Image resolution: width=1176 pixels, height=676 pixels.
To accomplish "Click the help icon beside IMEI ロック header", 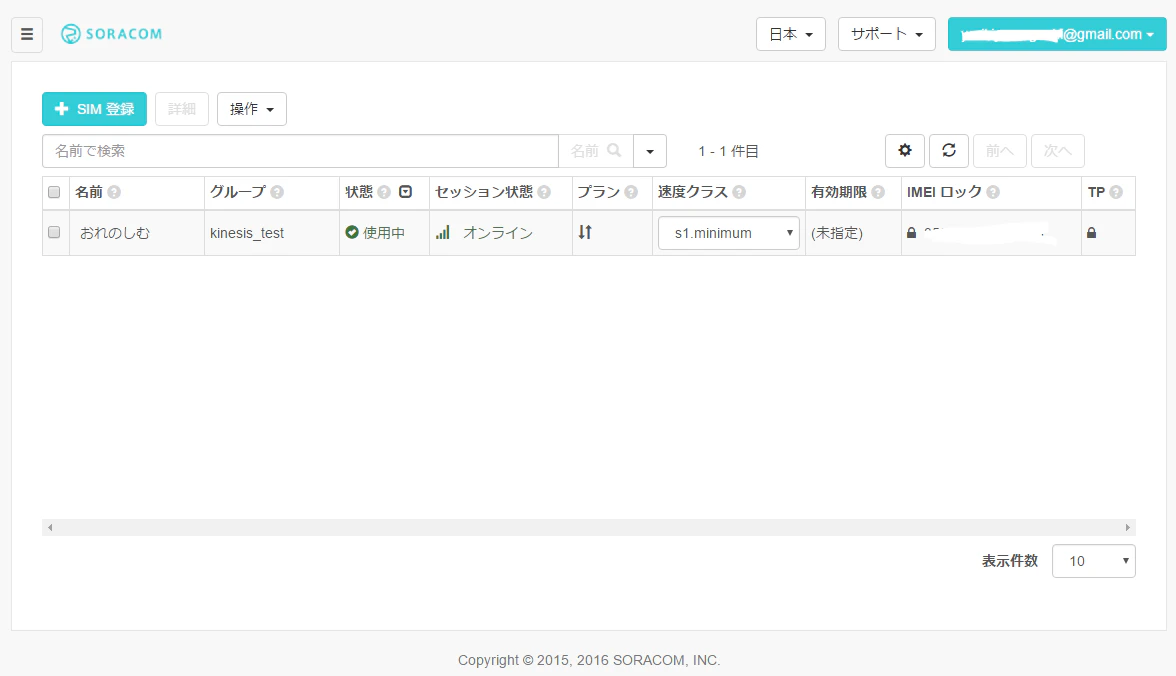I will click(x=993, y=192).
